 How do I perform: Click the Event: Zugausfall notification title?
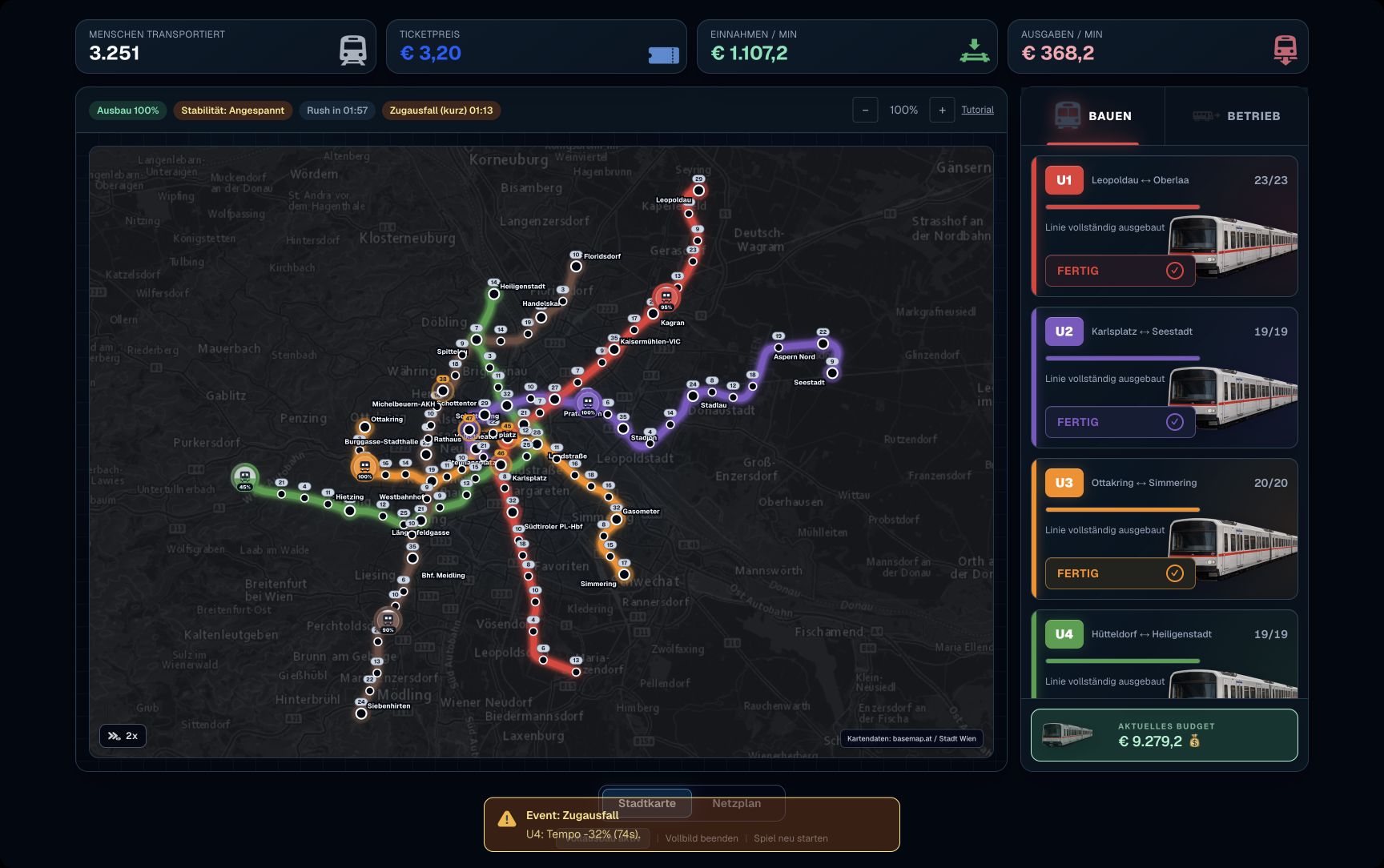coord(573,815)
